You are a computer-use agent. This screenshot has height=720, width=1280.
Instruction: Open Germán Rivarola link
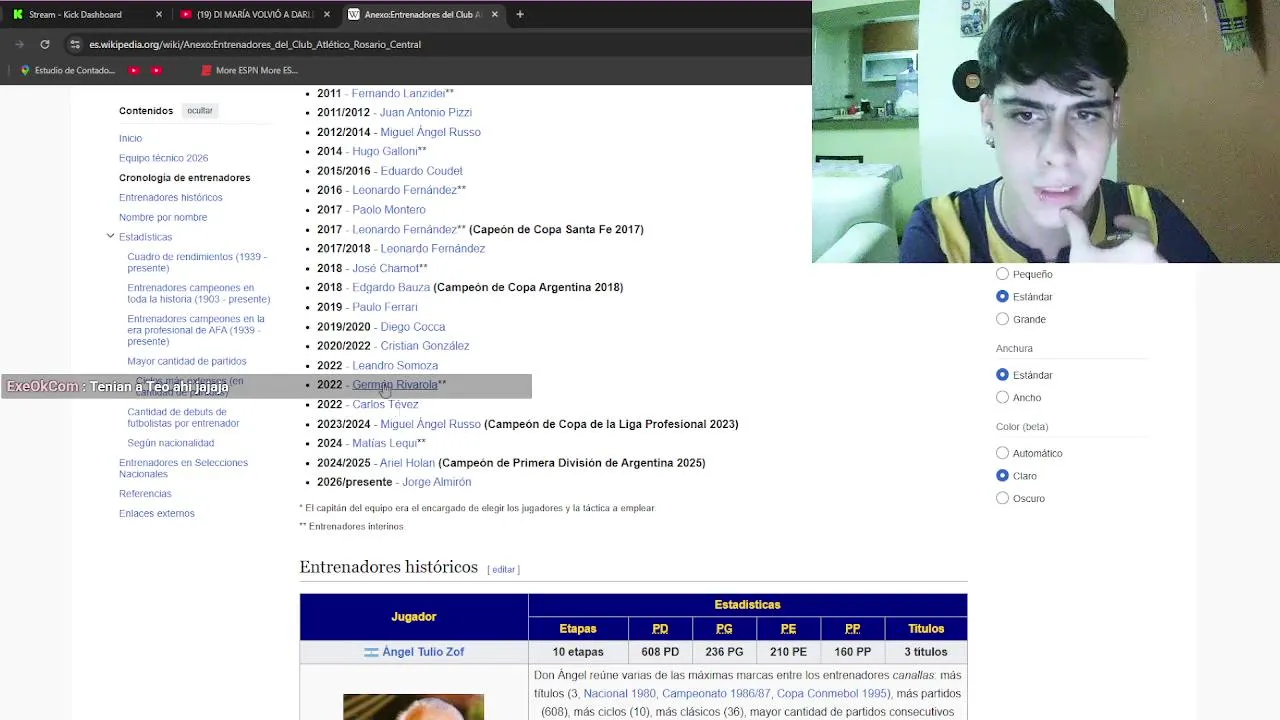(x=394, y=385)
